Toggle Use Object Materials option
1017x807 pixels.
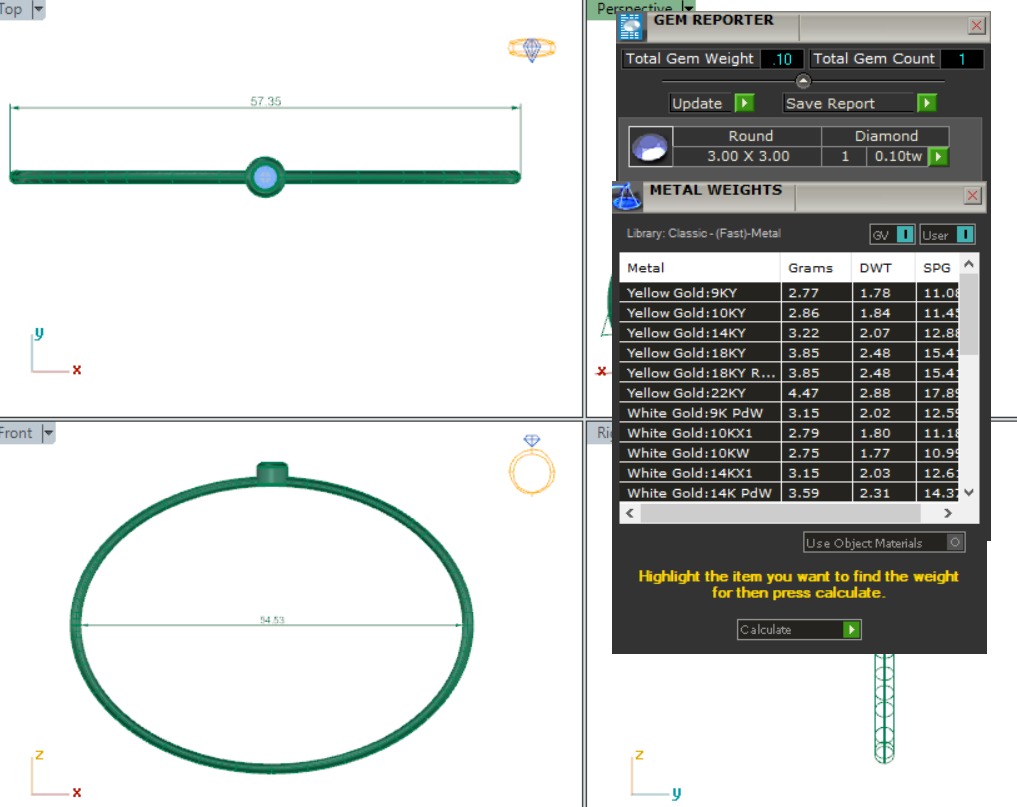[955, 542]
